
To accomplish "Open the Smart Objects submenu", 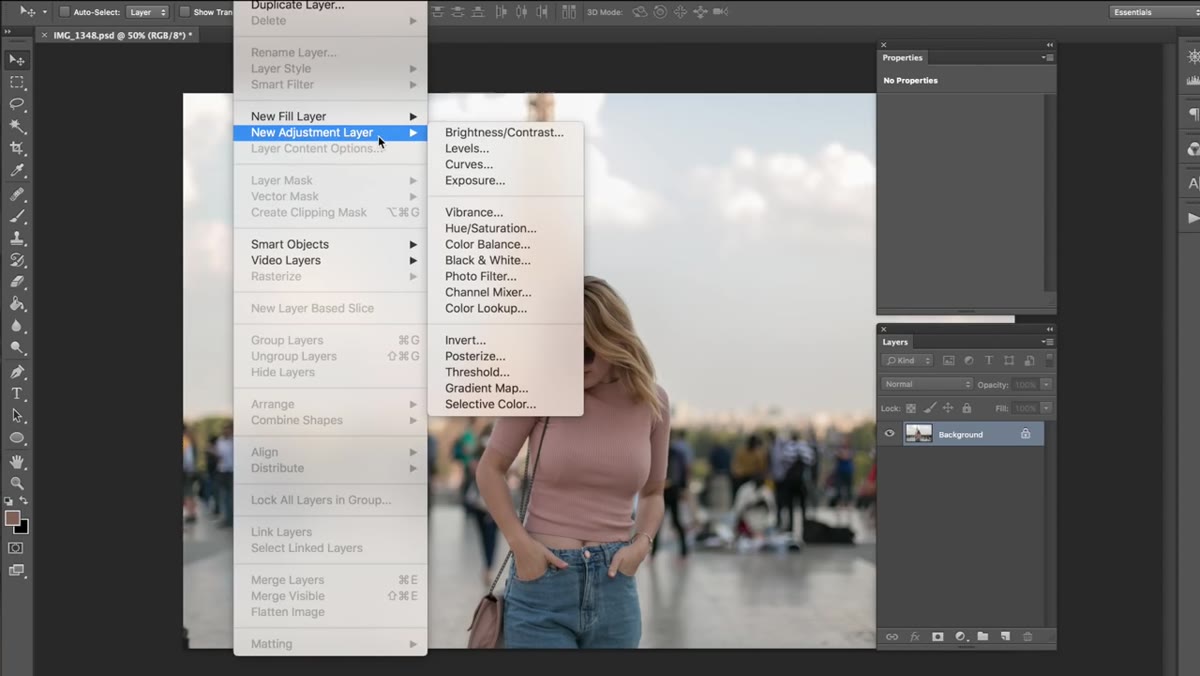I will 331,244.
